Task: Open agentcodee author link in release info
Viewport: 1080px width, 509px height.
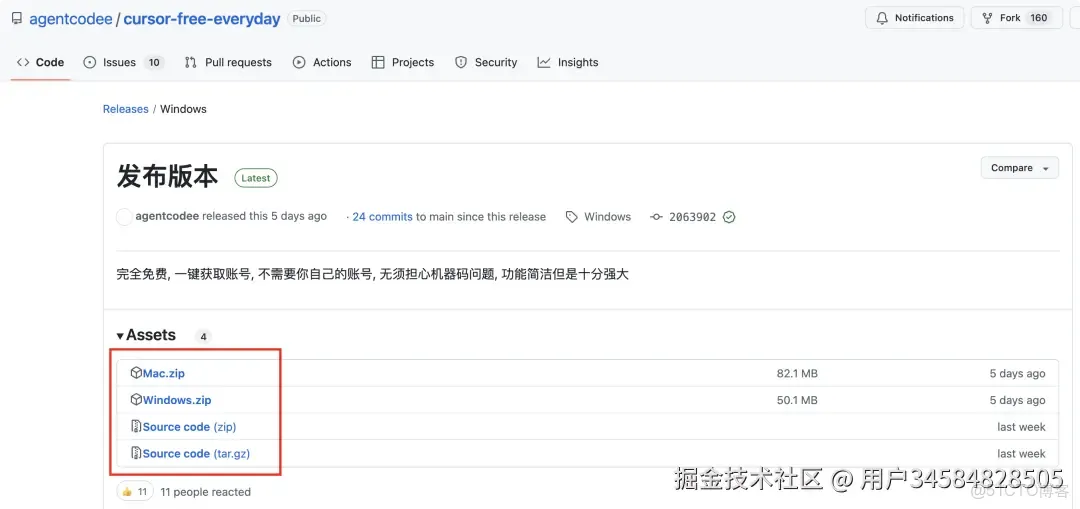Action: pyautogui.click(x=167, y=216)
